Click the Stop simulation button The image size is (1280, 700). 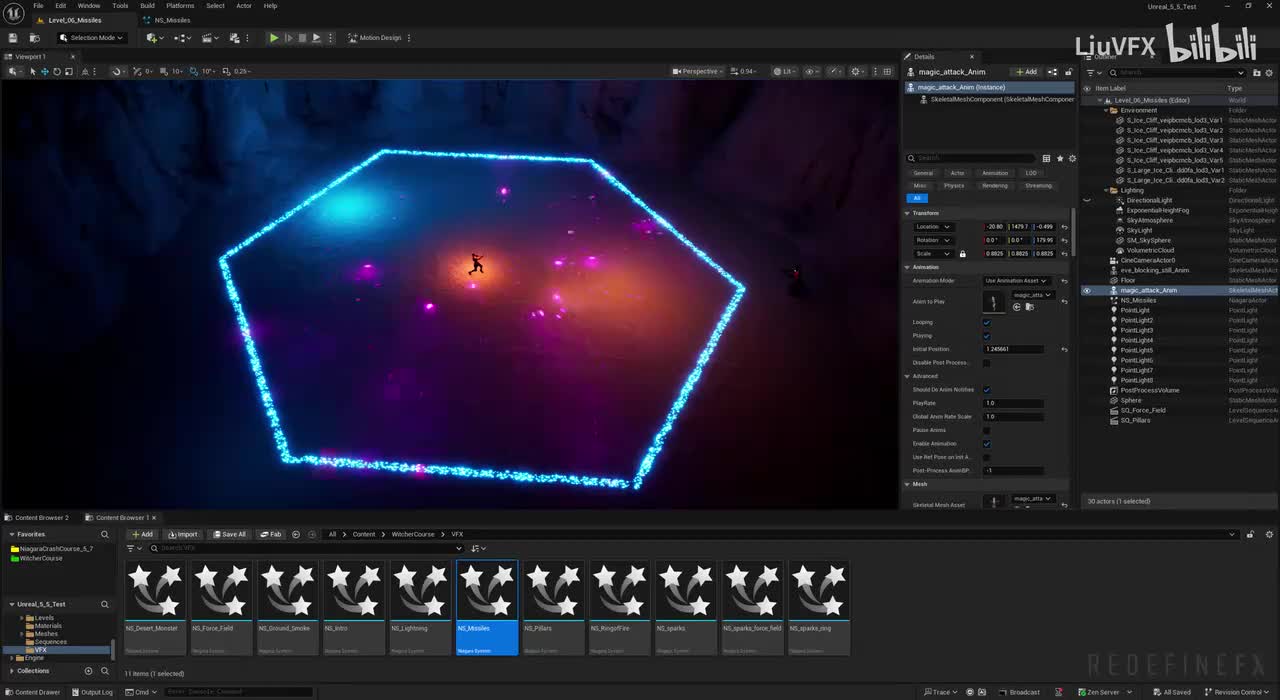click(x=302, y=38)
